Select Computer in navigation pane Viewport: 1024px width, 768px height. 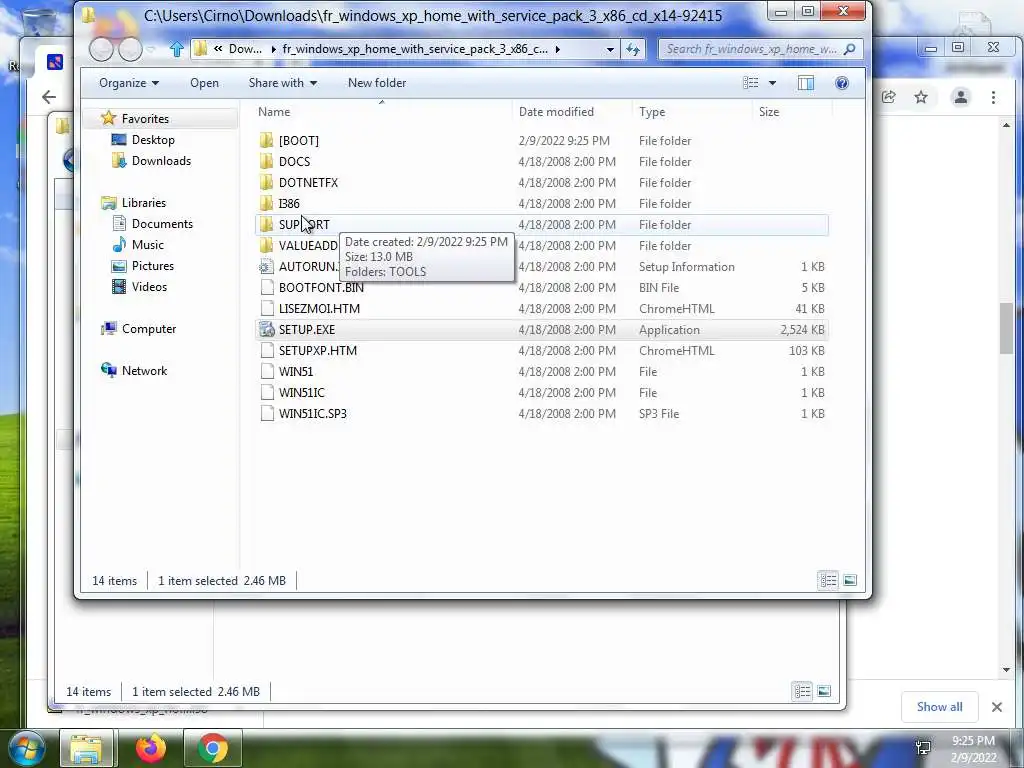(149, 328)
